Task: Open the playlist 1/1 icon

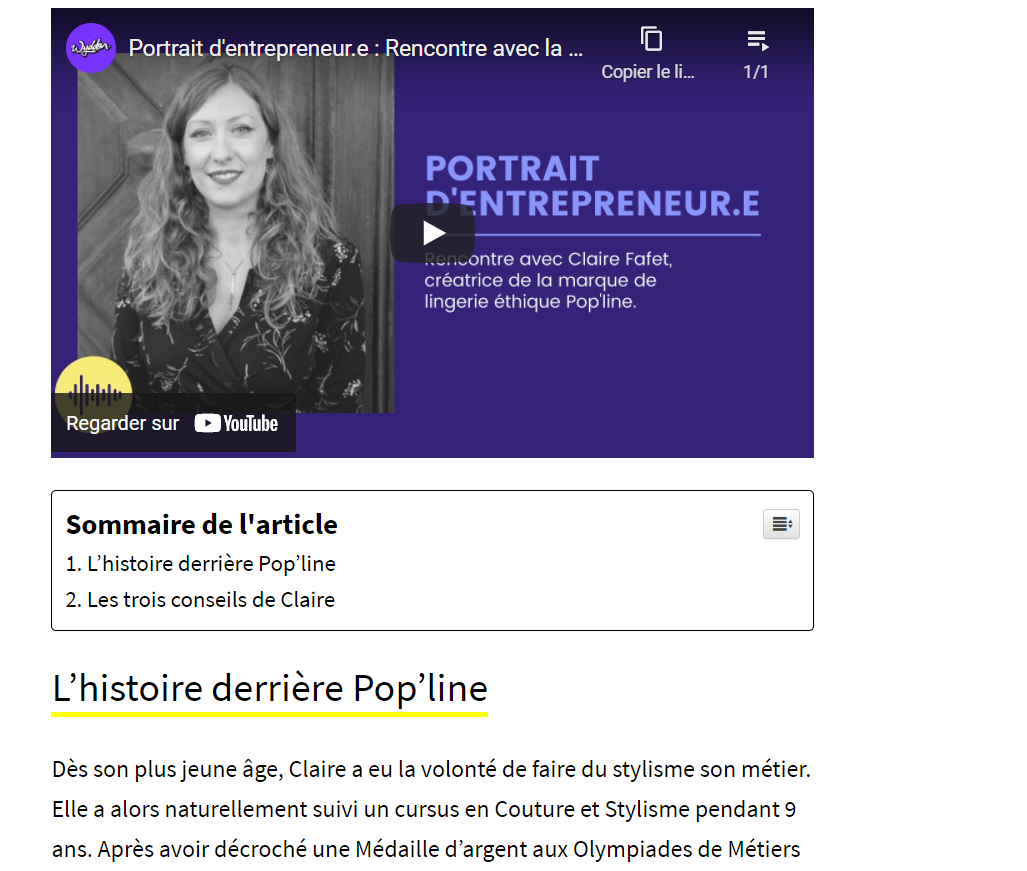Action: coord(757,40)
